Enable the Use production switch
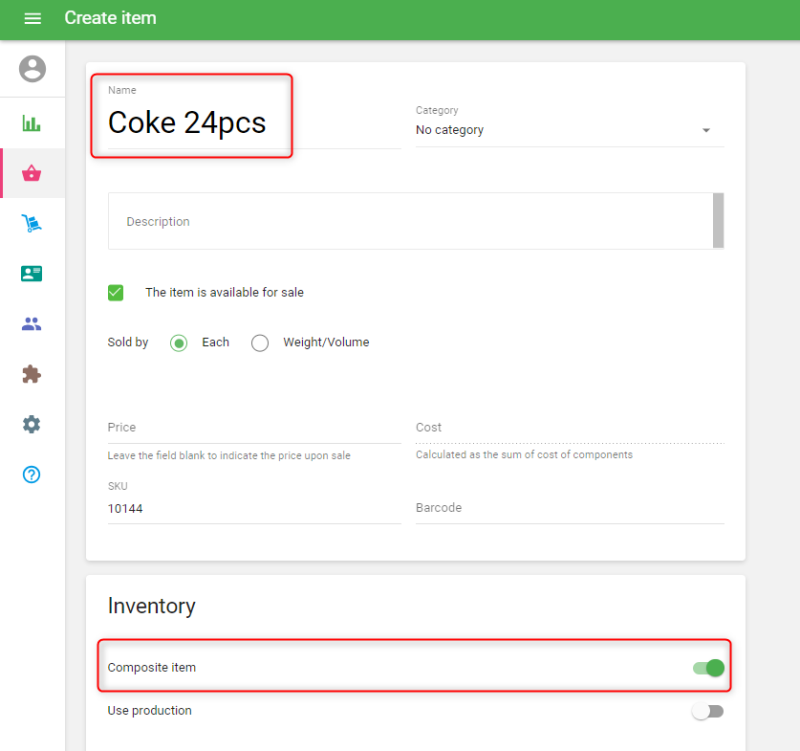 [x=708, y=711]
